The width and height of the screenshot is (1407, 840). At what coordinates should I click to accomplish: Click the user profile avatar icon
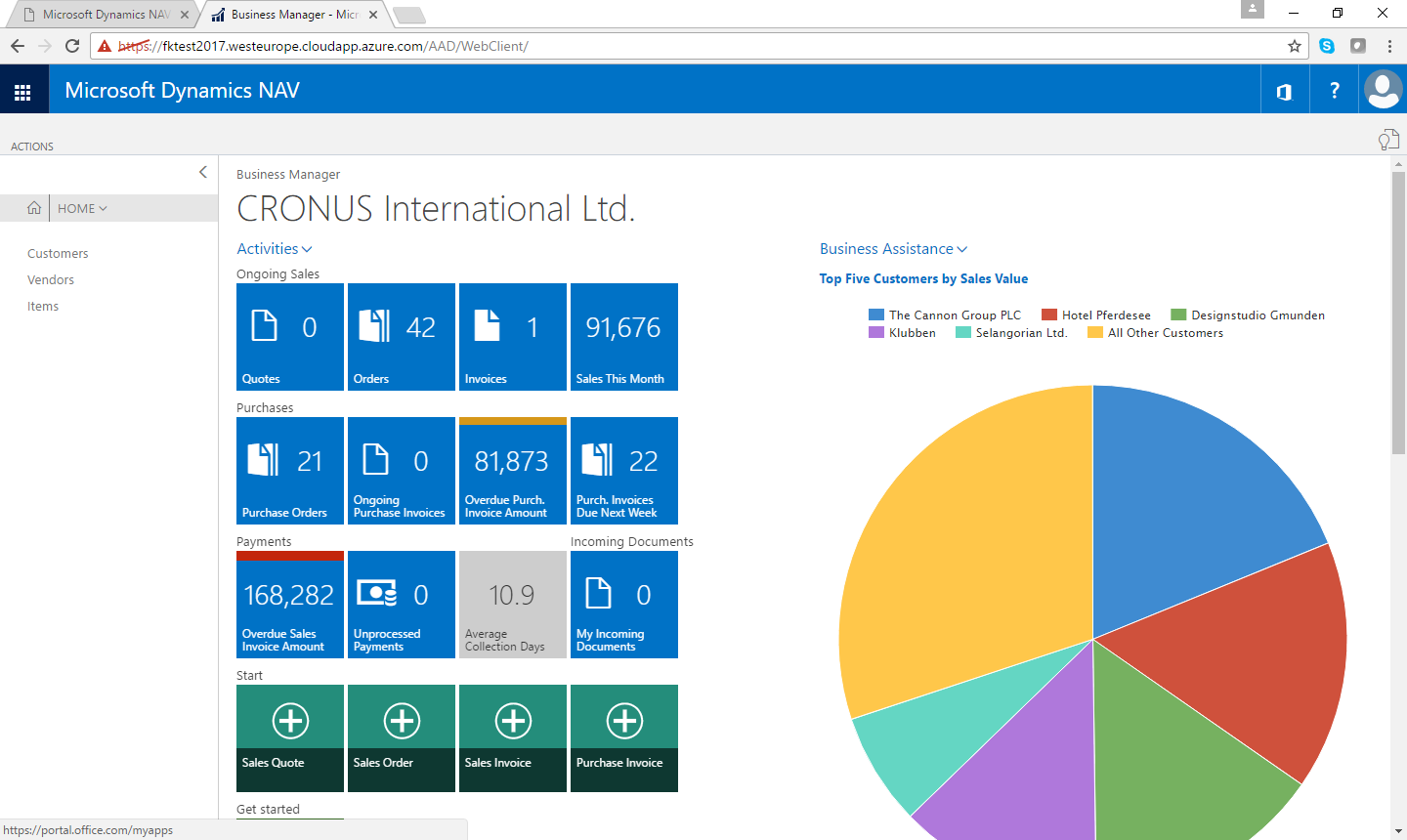[x=1383, y=90]
